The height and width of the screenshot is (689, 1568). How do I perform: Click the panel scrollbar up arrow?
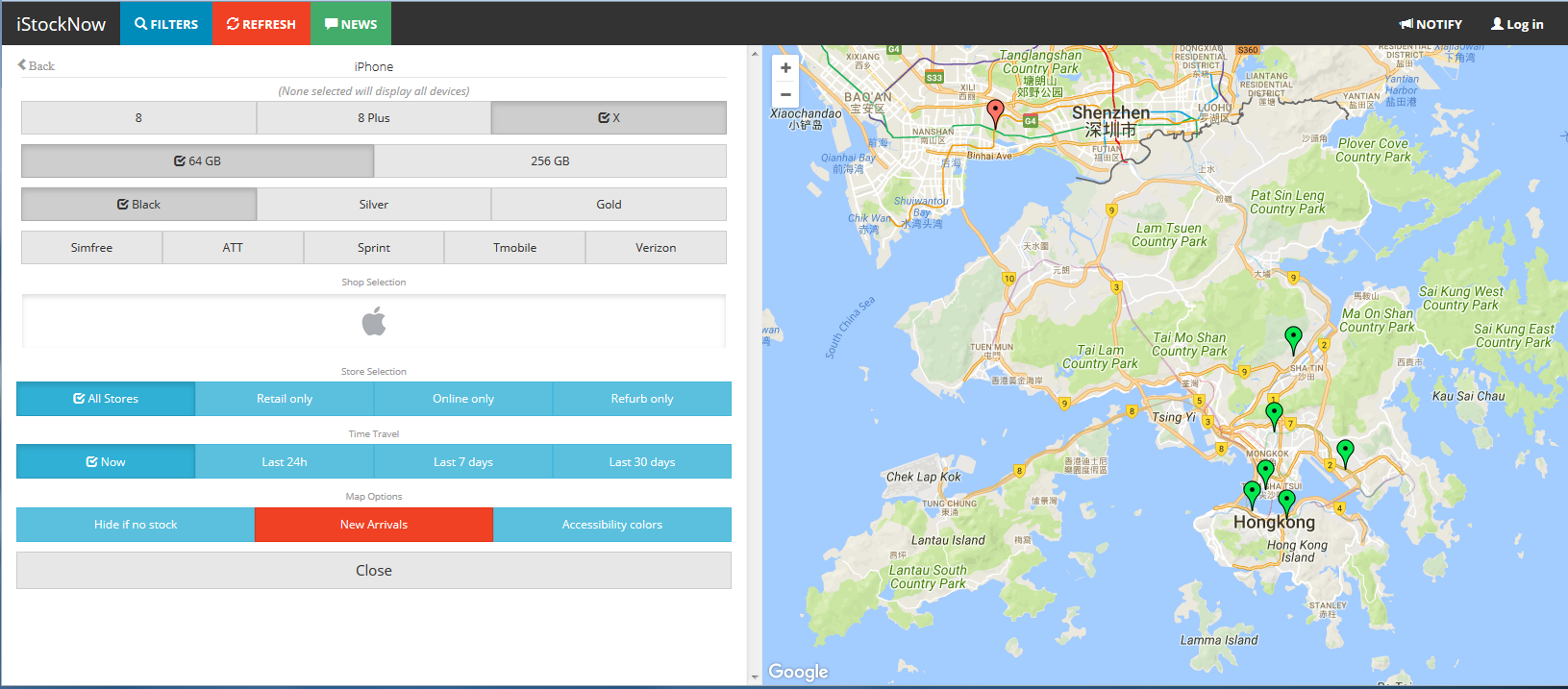(x=755, y=53)
